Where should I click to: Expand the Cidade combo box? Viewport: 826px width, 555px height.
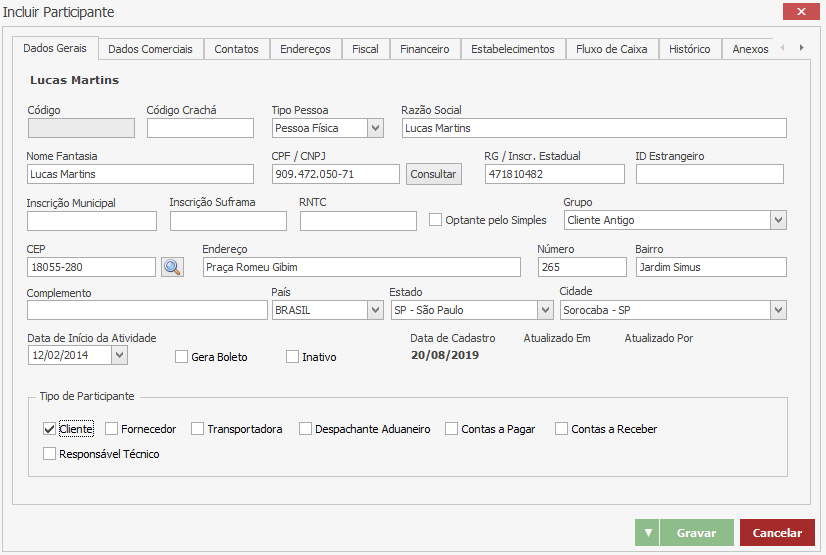(777, 310)
